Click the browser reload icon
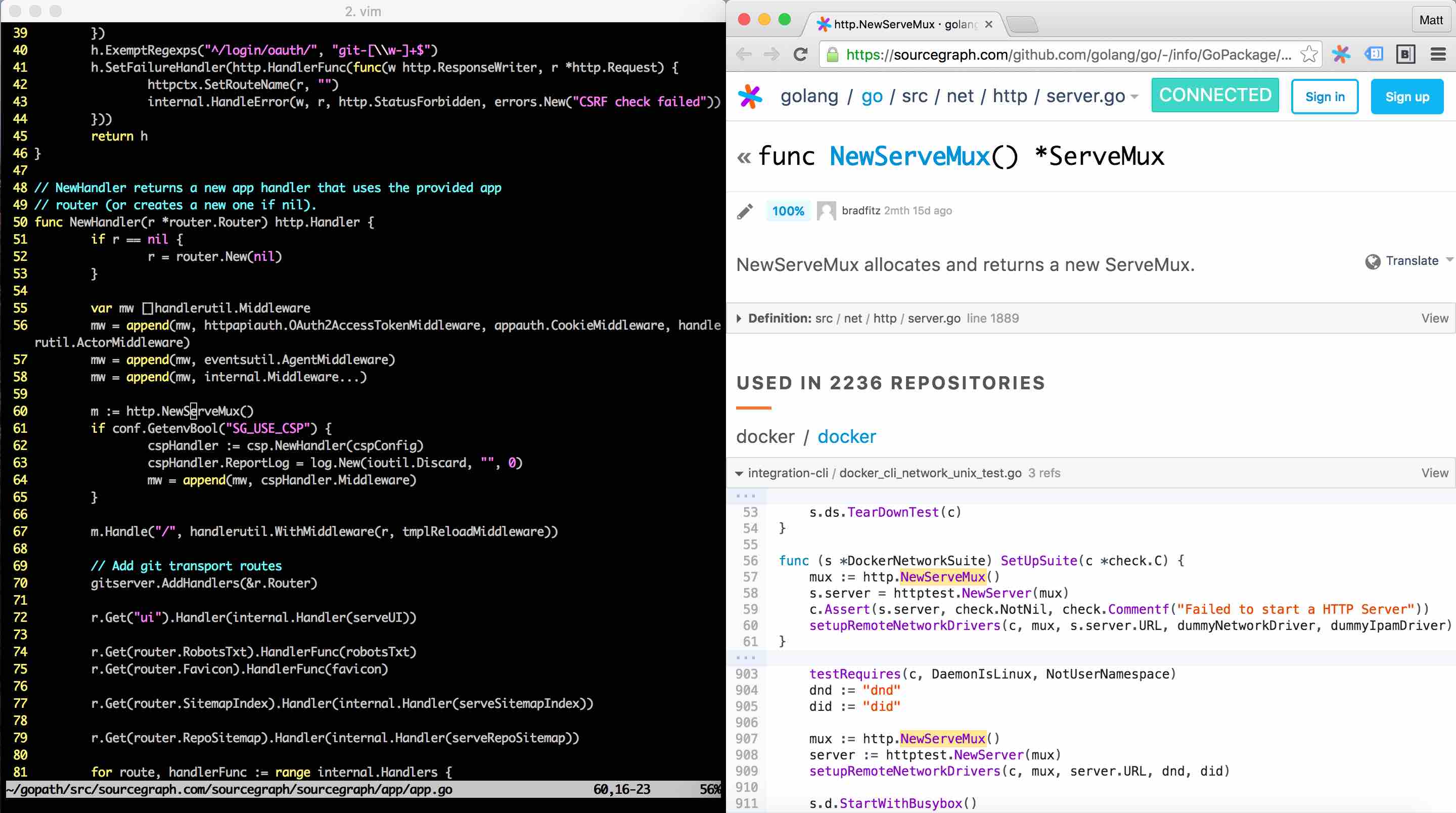 click(x=800, y=54)
